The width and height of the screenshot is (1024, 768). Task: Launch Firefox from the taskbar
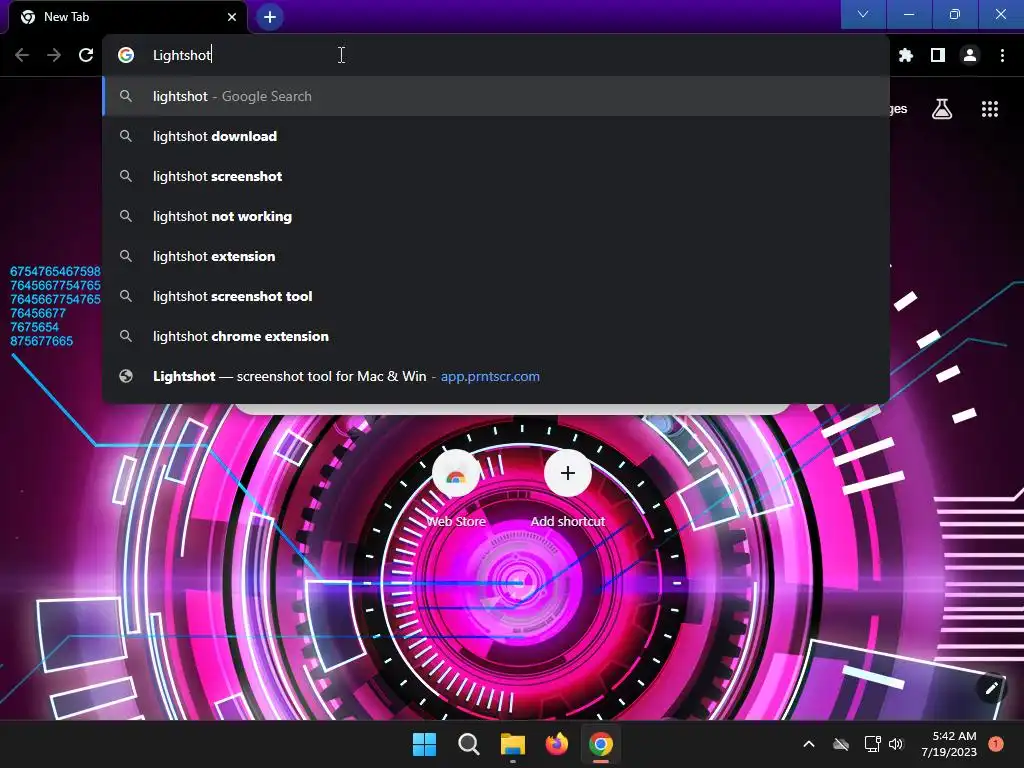(x=556, y=744)
